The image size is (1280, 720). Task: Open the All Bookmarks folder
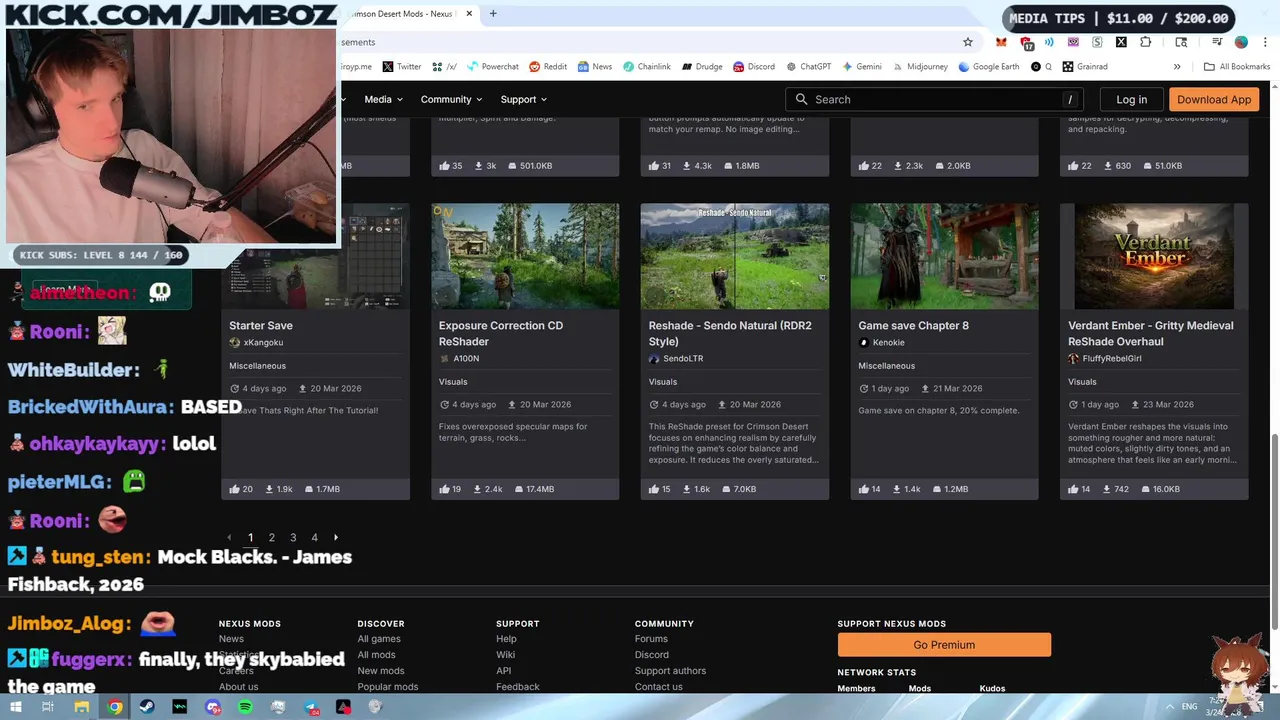(x=1237, y=67)
